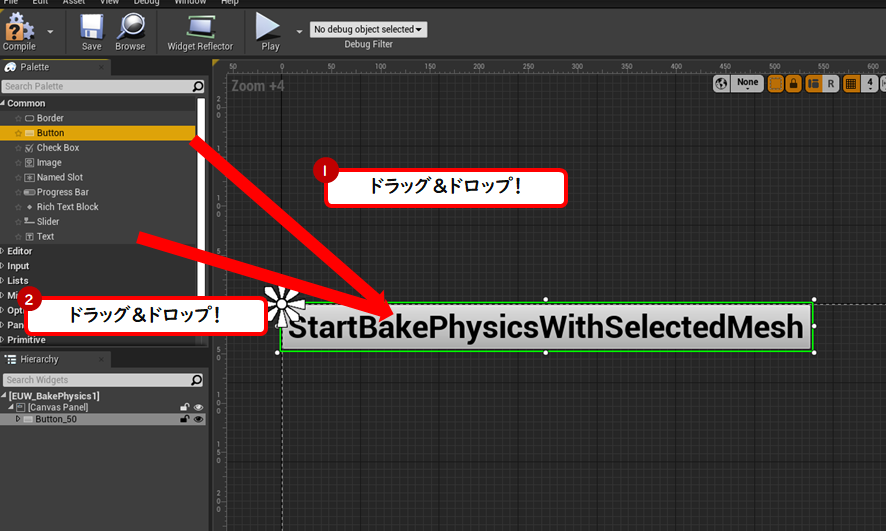The width and height of the screenshot is (886, 531).
Task: Favorite the Border widget star
Action: click(18, 119)
